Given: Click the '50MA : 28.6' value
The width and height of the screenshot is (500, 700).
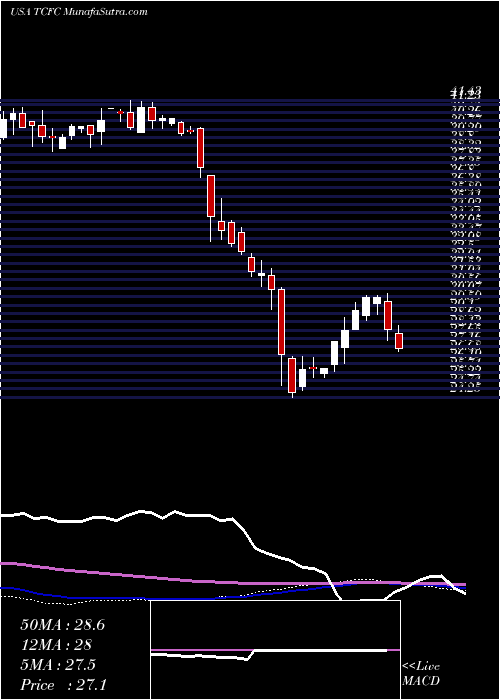Looking at the screenshot, I should pyautogui.click(x=62, y=625).
